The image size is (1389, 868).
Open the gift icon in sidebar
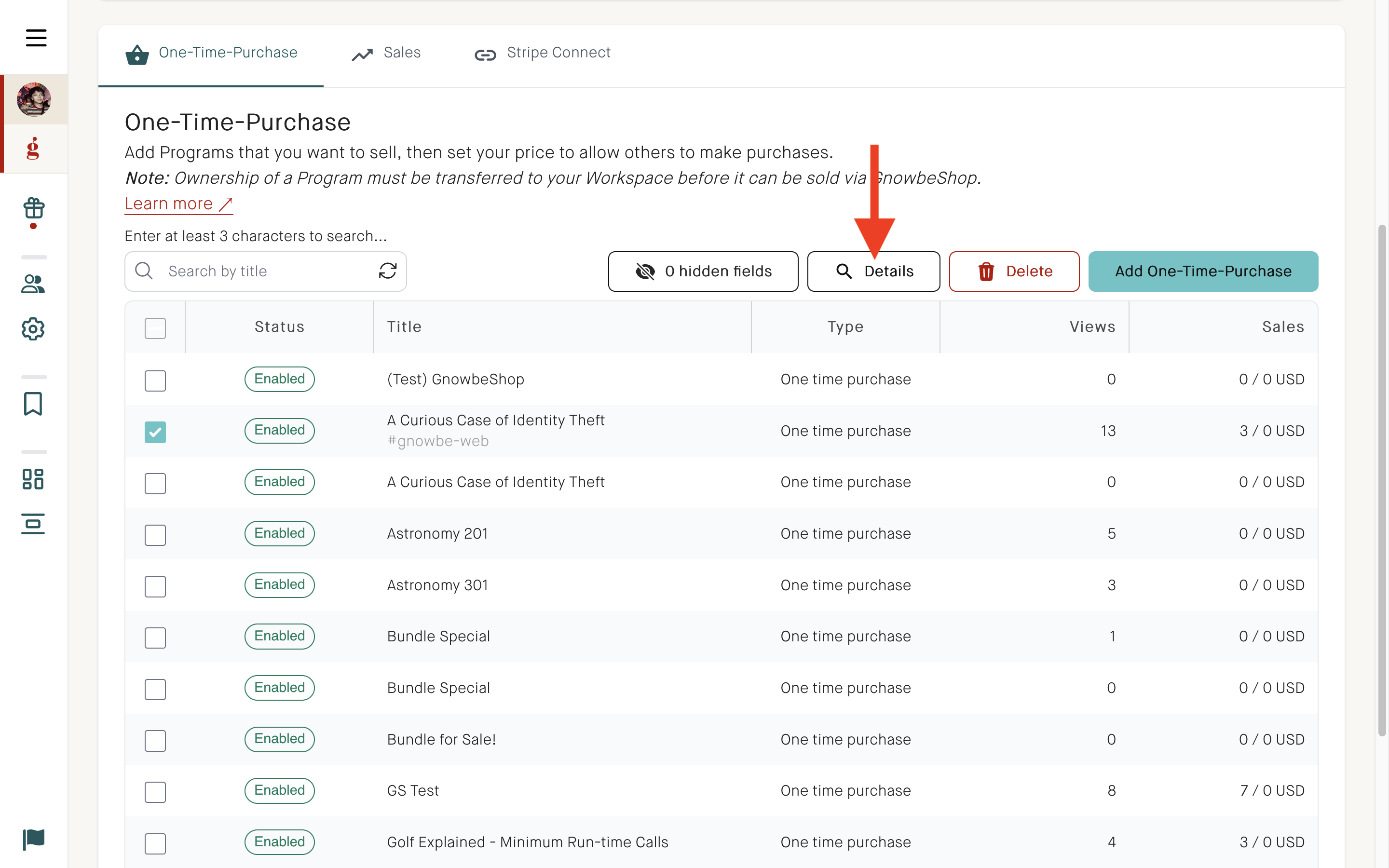point(34,208)
